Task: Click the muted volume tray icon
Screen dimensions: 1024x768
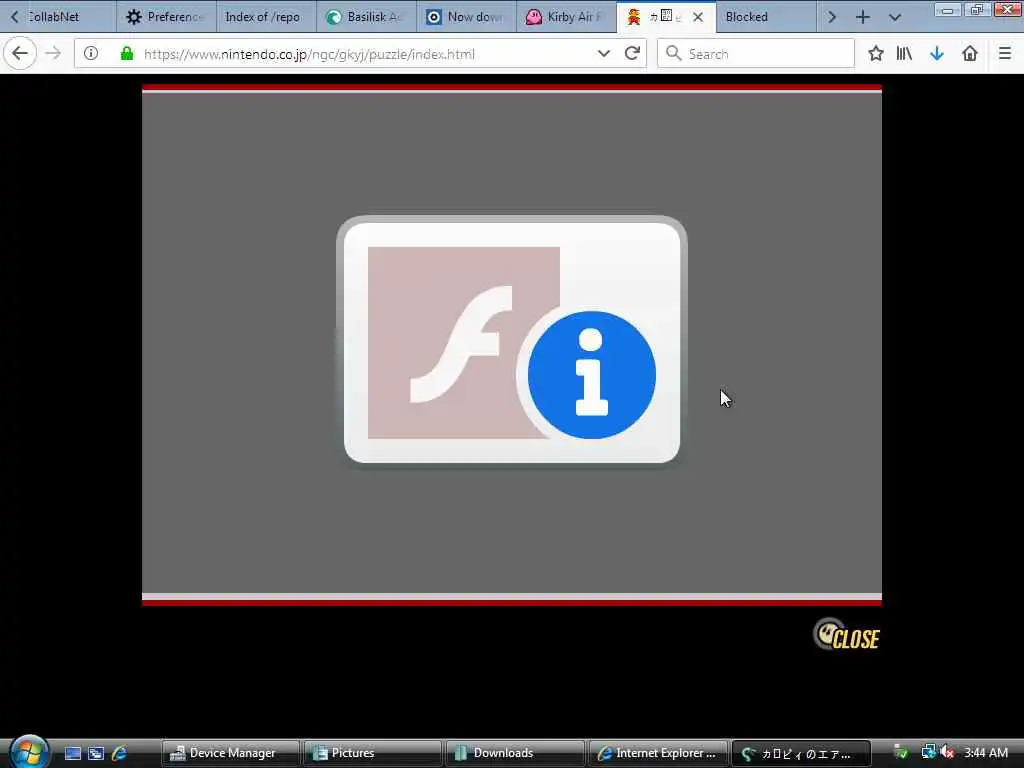Action: click(948, 752)
